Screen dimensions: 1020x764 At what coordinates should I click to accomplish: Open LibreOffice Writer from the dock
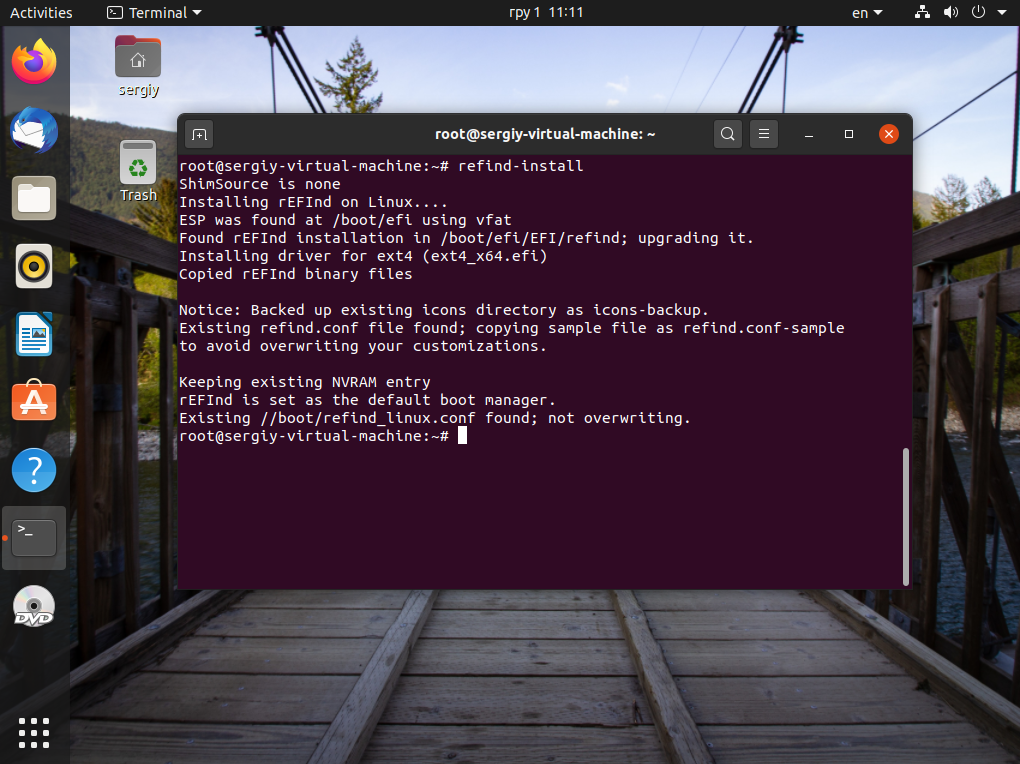point(34,334)
